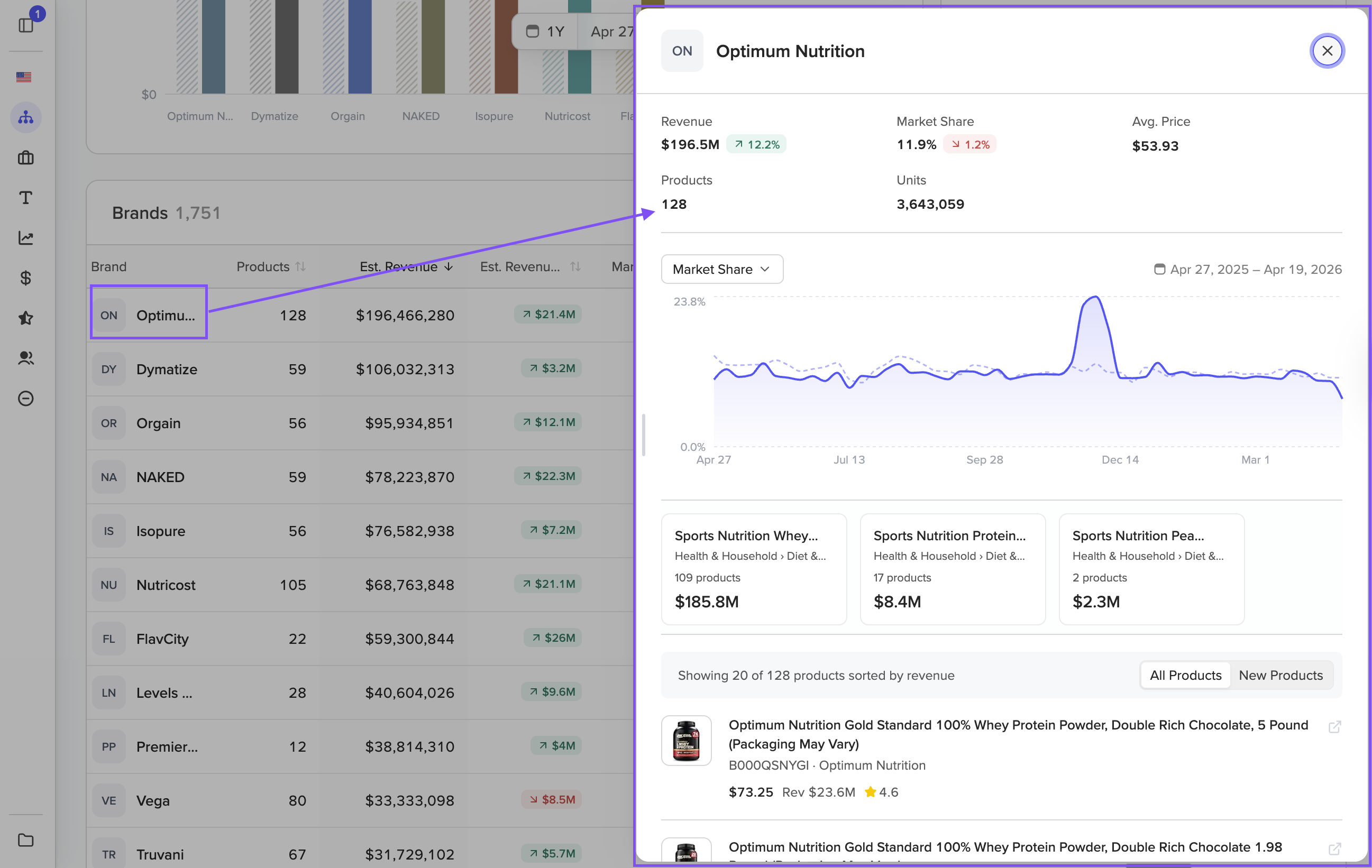Sort by Est. Revenue descending arrow

tap(449, 266)
